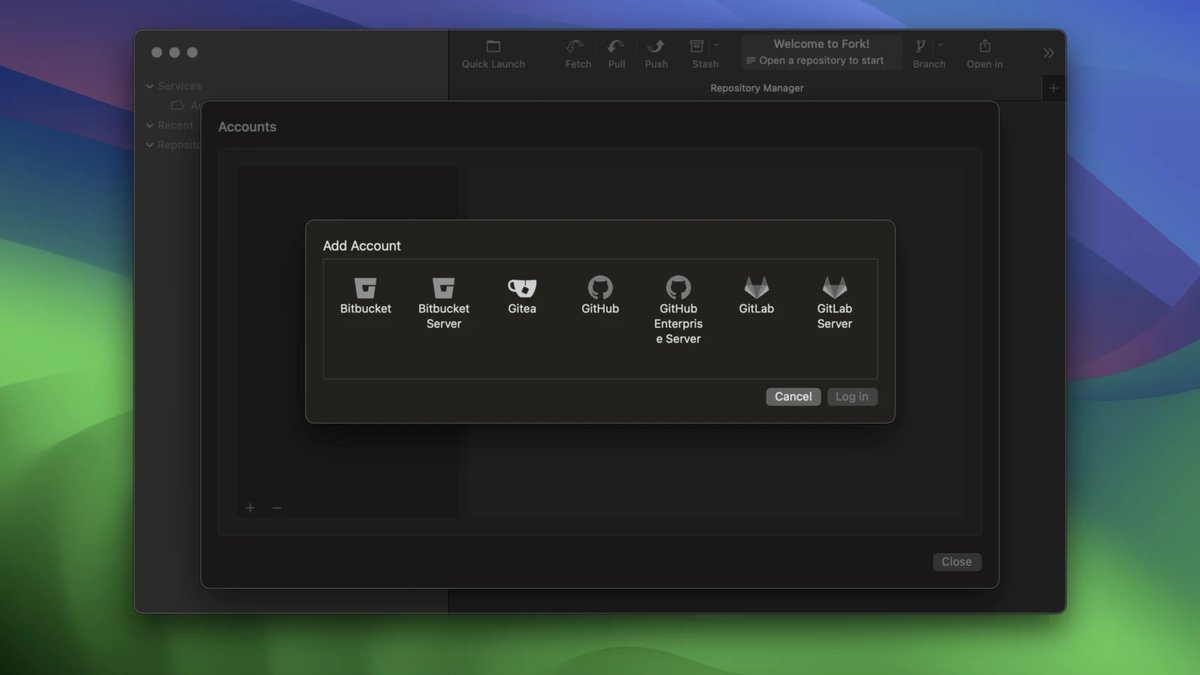Open the Stash dropdown arrow

coord(717,45)
